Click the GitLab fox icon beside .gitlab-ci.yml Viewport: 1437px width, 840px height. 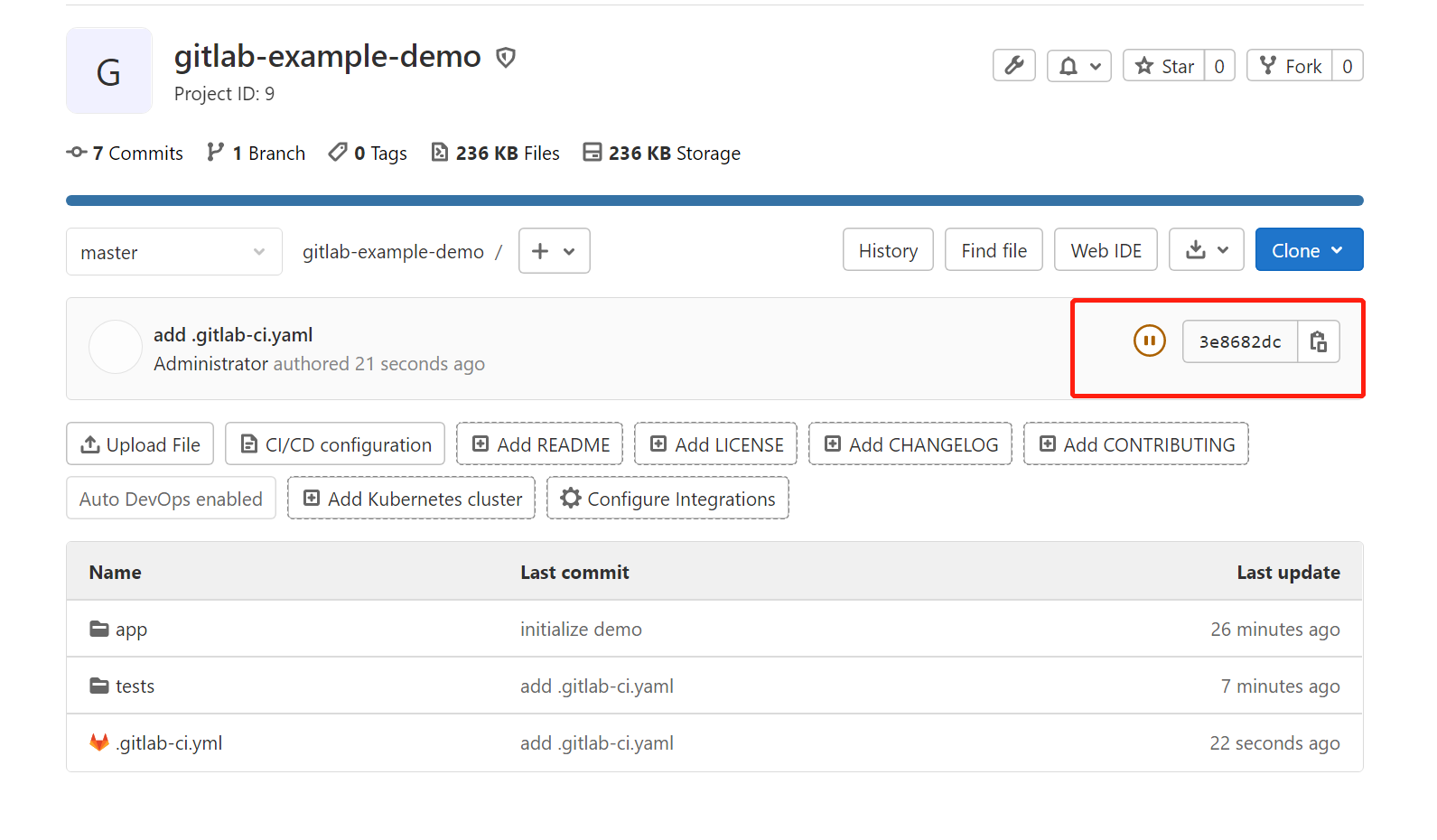tap(99, 742)
